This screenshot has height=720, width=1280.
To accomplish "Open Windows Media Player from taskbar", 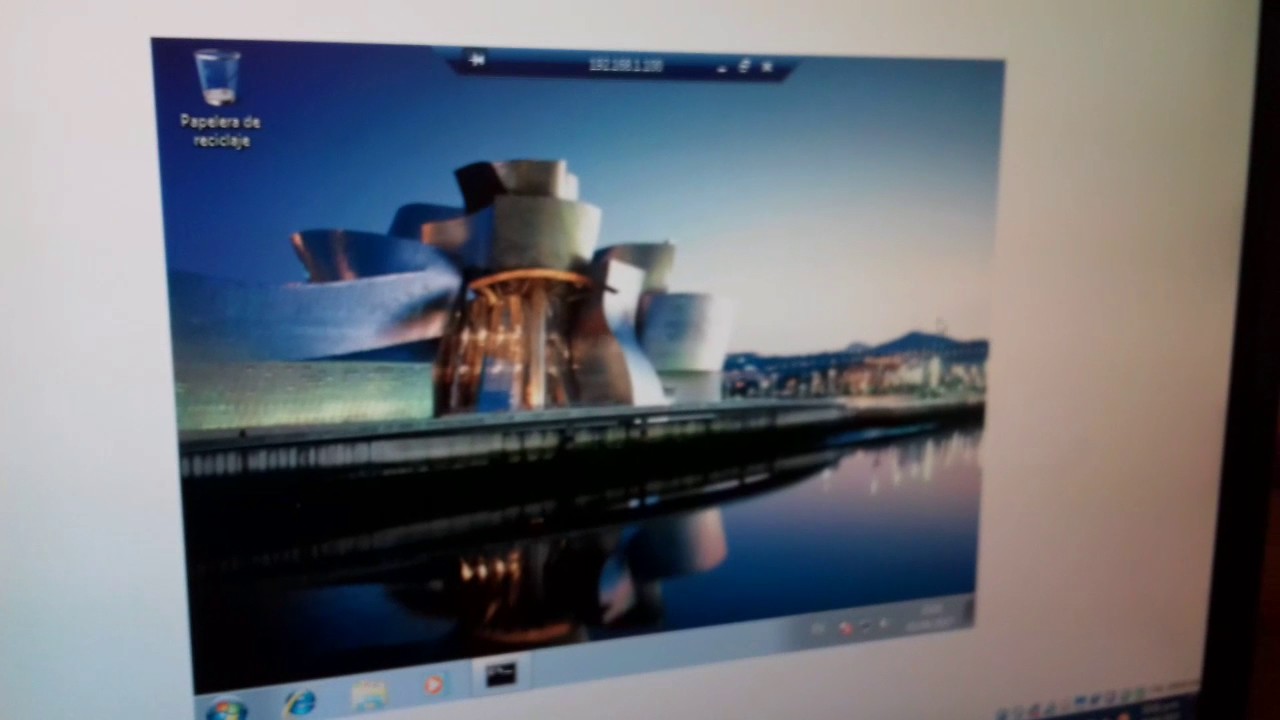I will tap(434, 686).
